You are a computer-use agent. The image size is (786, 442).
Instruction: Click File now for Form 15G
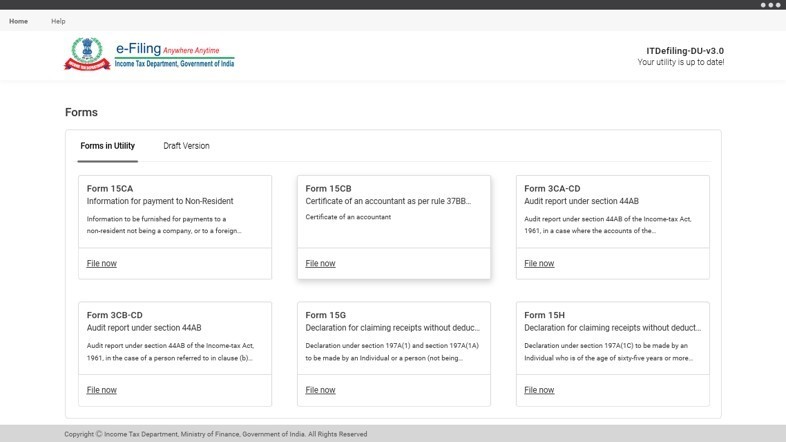click(x=320, y=390)
